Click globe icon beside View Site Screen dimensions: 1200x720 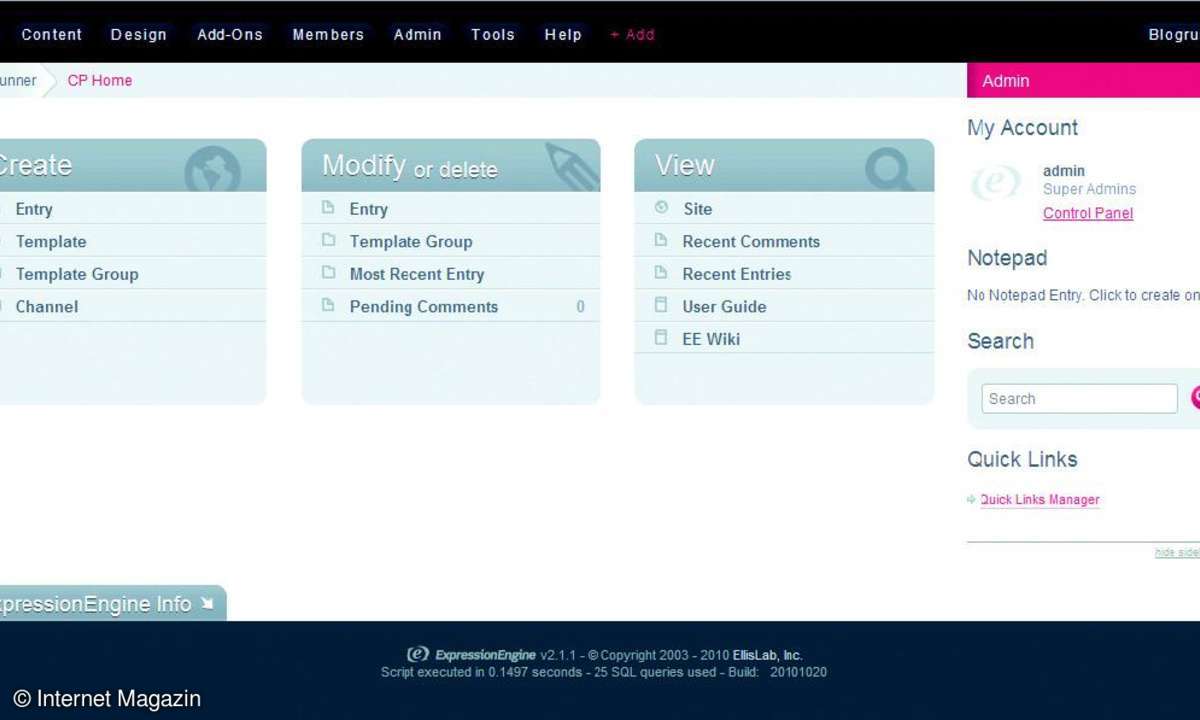(661, 208)
